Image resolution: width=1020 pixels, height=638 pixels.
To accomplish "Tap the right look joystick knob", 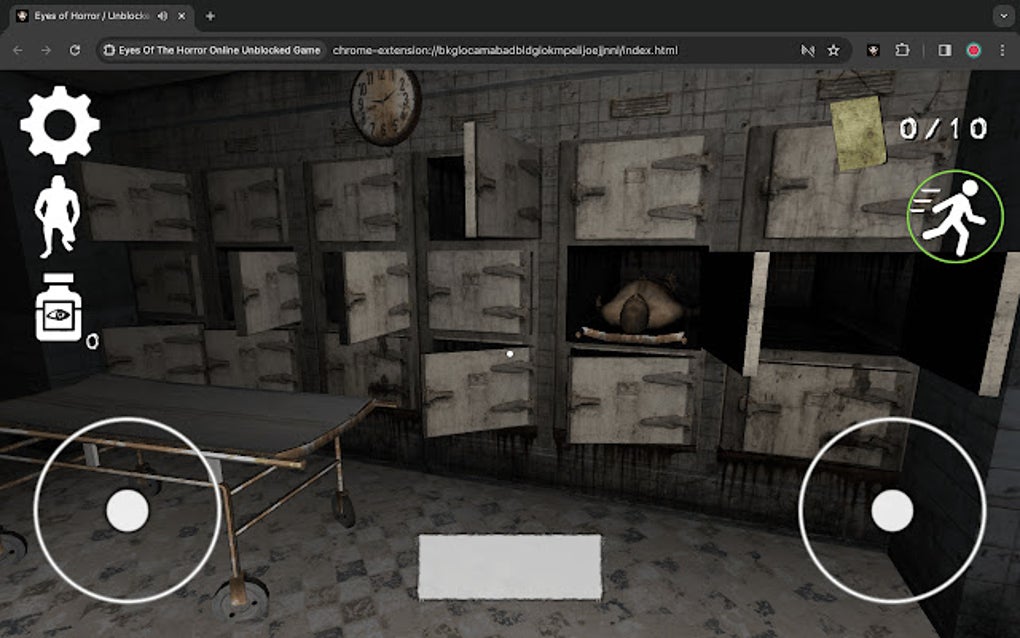I will [x=892, y=511].
